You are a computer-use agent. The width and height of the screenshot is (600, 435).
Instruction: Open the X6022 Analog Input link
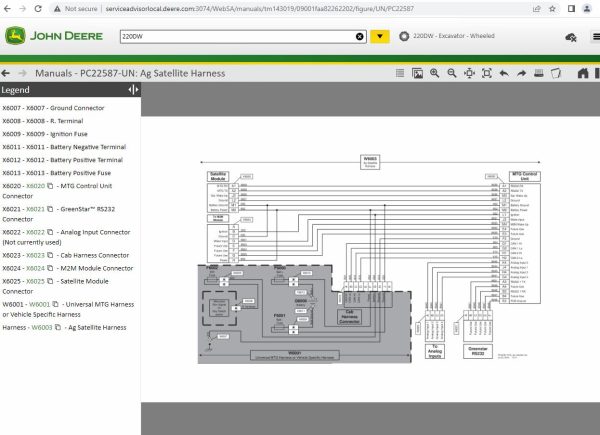[x=35, y=232]
